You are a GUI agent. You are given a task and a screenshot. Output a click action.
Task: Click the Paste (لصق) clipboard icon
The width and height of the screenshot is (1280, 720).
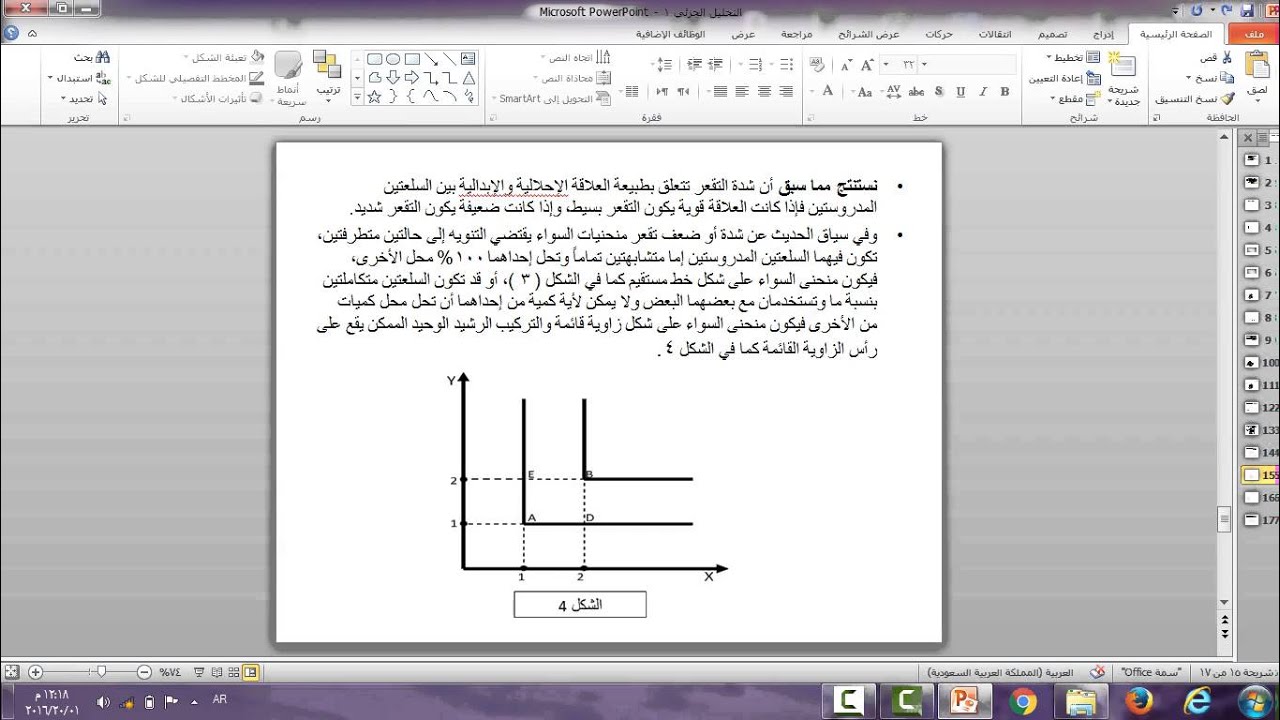click(1257, 65)
